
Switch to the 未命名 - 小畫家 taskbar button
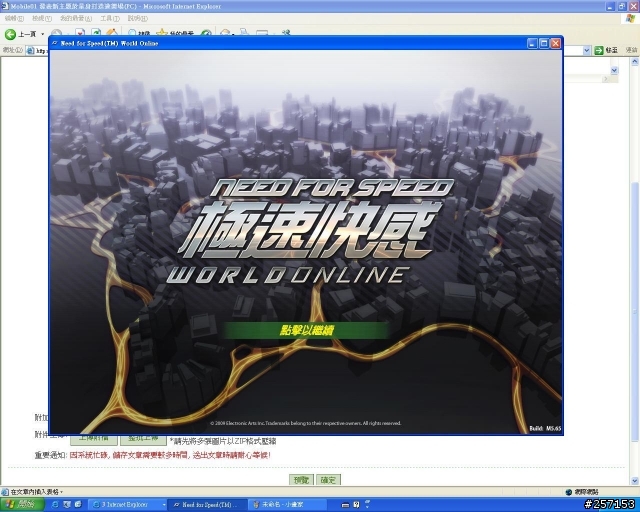288,505
